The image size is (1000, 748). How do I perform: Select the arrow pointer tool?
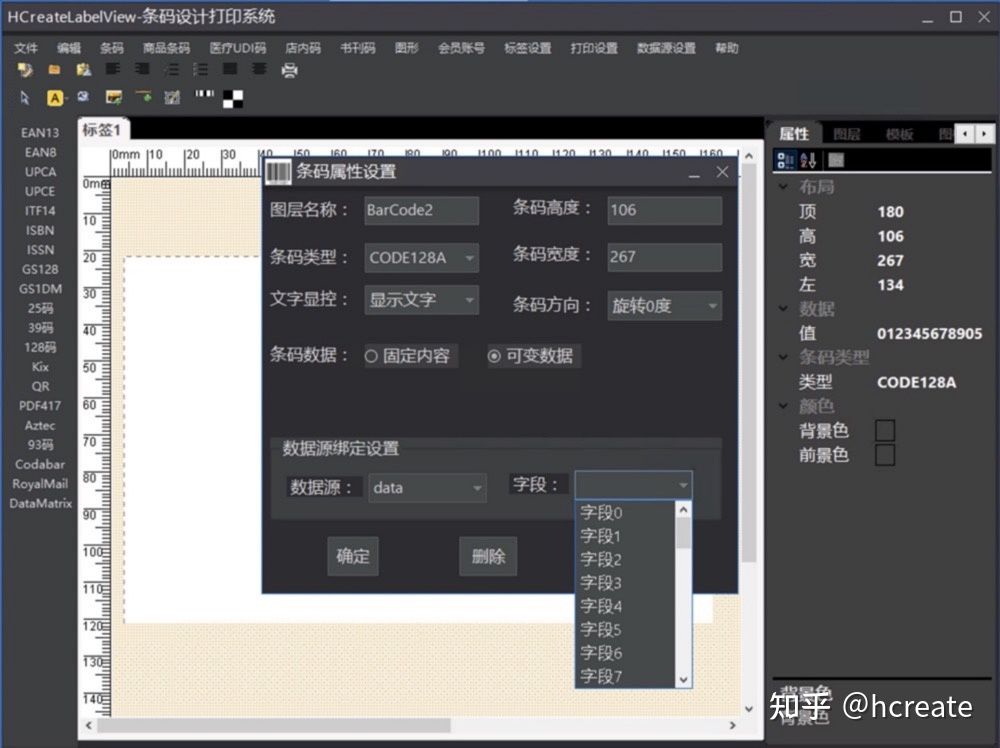(x=25, y=98)
